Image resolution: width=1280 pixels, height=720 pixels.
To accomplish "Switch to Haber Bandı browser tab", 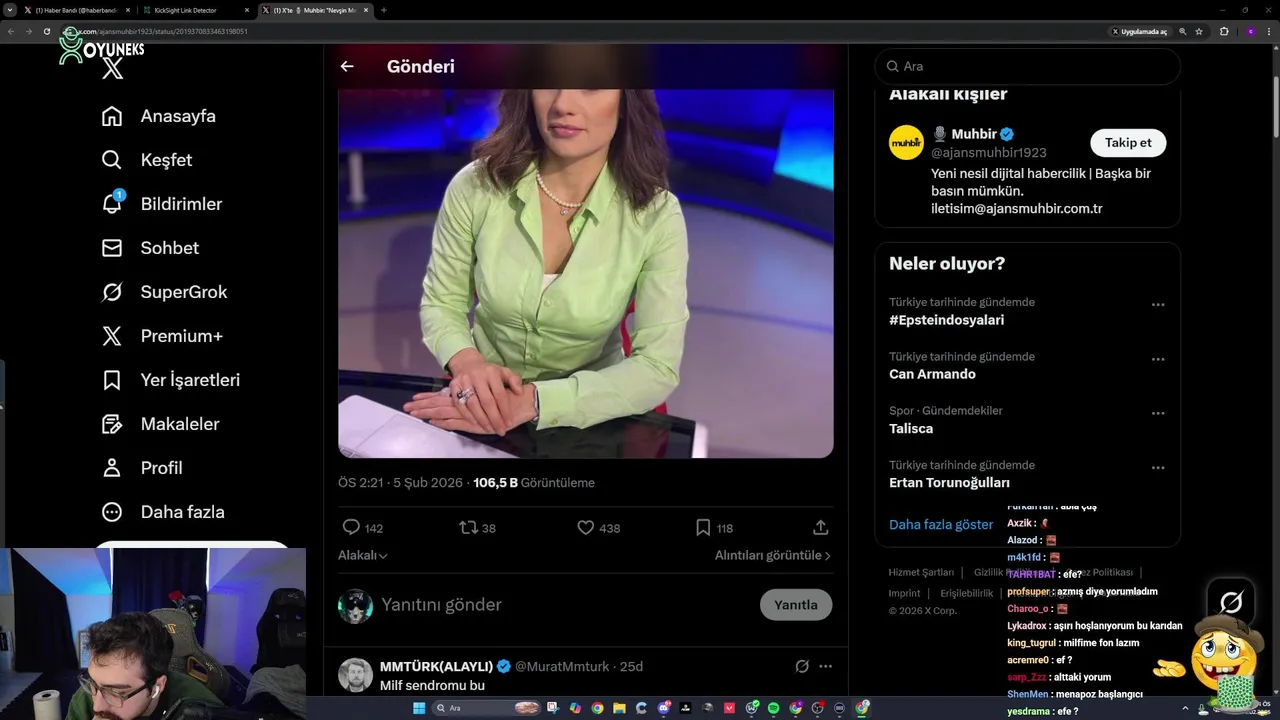I will pos(77,10).
